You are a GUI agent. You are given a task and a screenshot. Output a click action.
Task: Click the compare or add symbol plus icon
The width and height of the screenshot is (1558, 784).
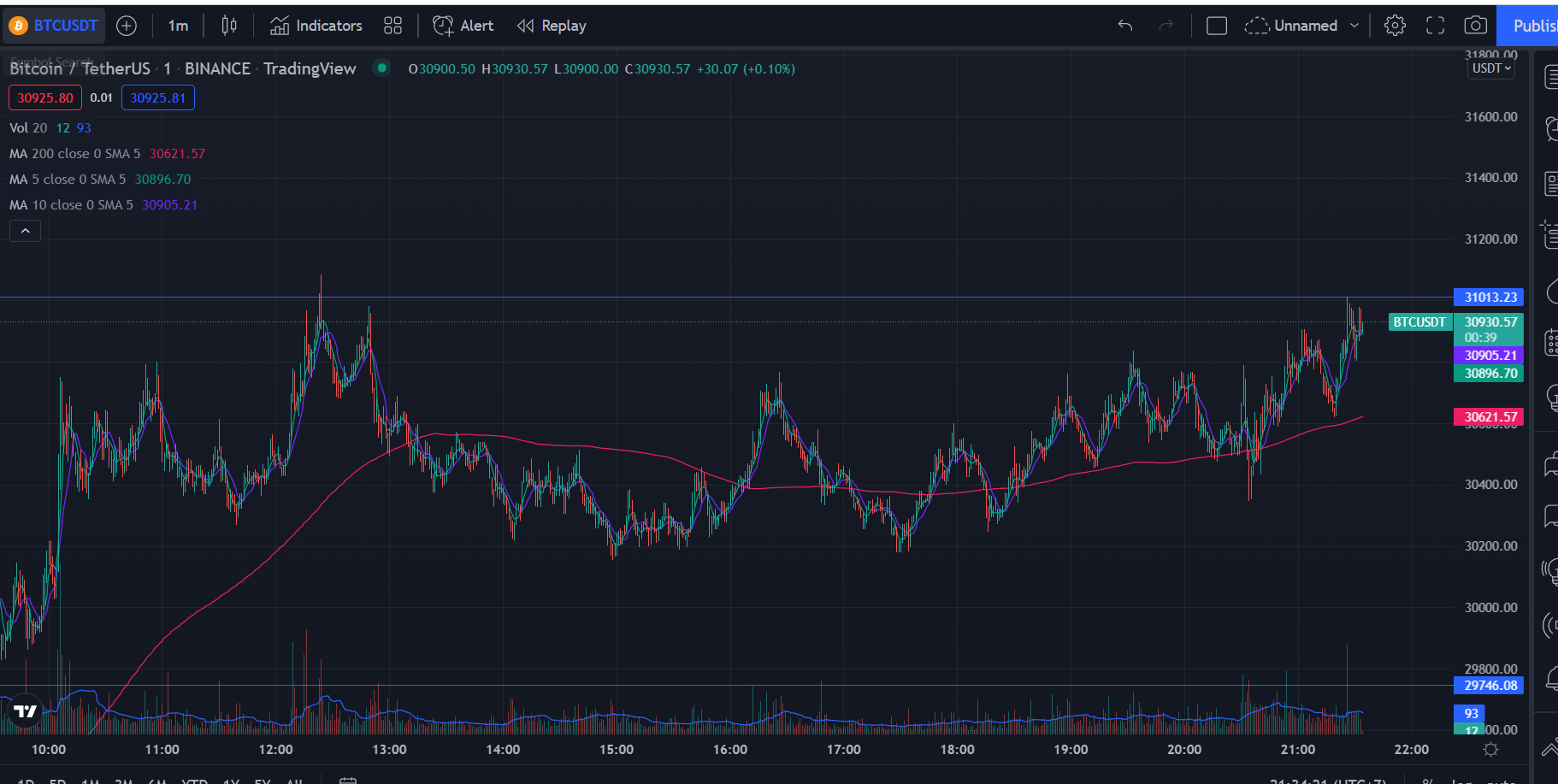127,26
